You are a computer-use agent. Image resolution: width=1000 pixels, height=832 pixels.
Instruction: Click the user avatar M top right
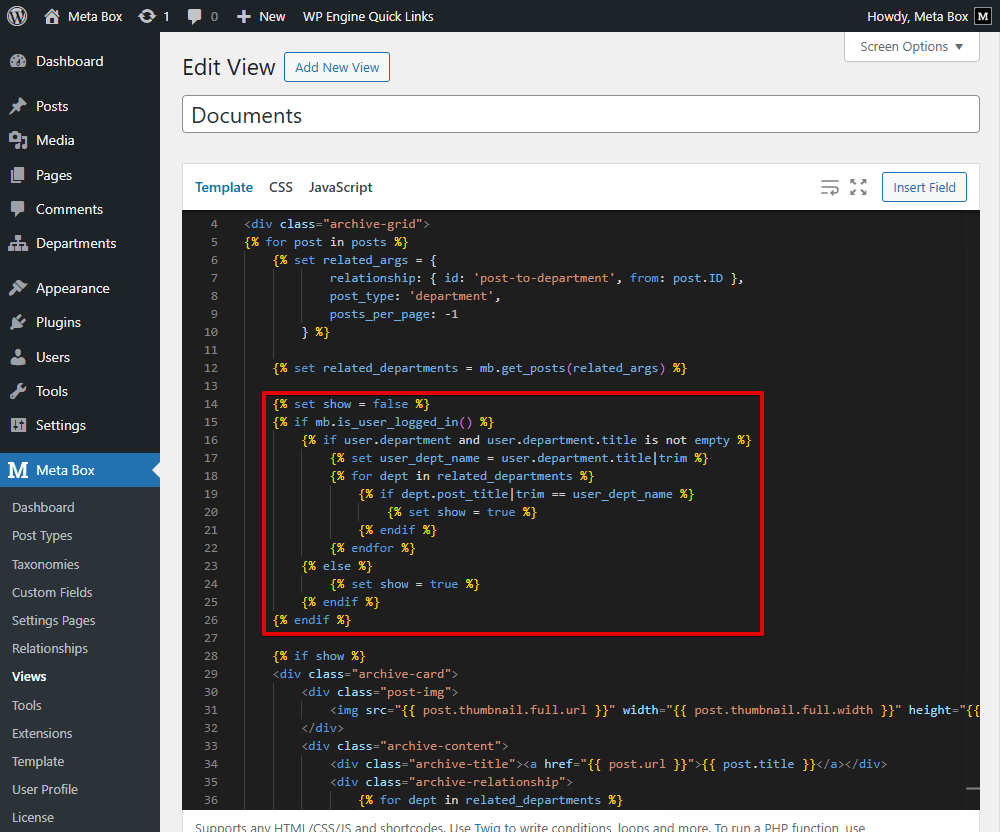click(983, 15)
